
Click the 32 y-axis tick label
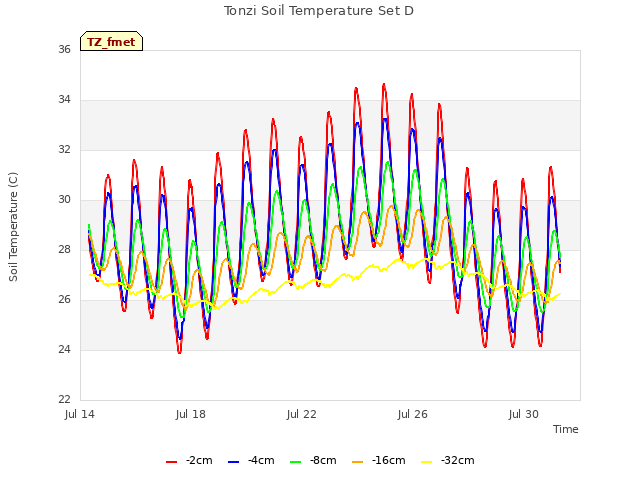(x=64, y=149)
